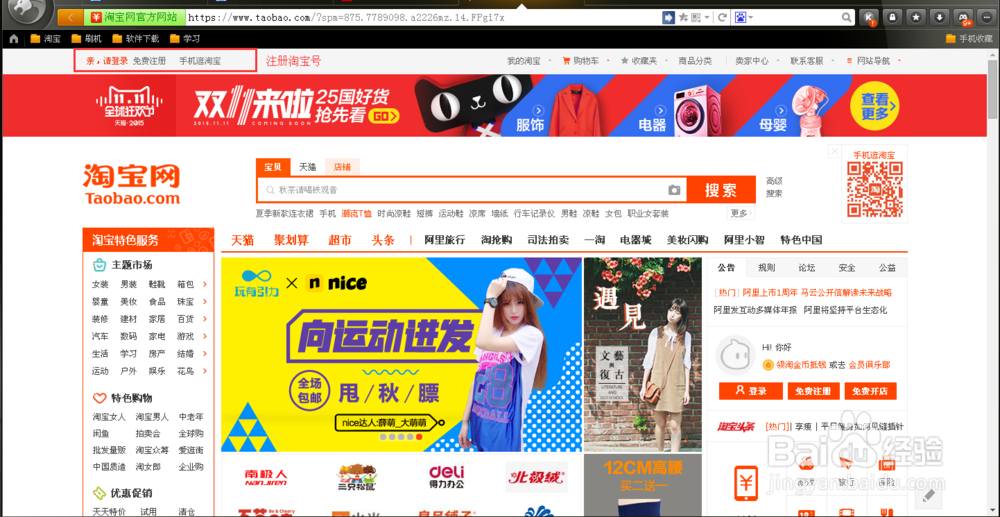This screenshot has width=1000, height=517.
Task: Open the K extension icon in toolbar
Action: (869, 18)
